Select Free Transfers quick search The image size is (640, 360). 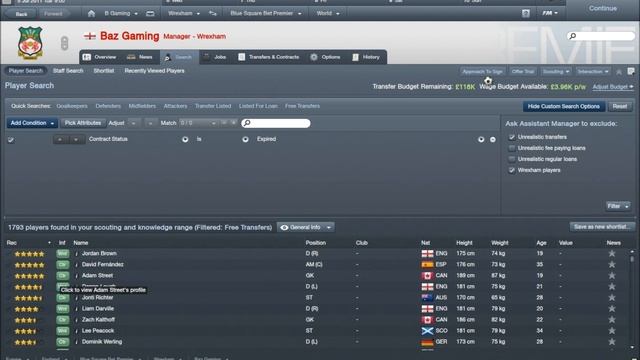(302, 106)
